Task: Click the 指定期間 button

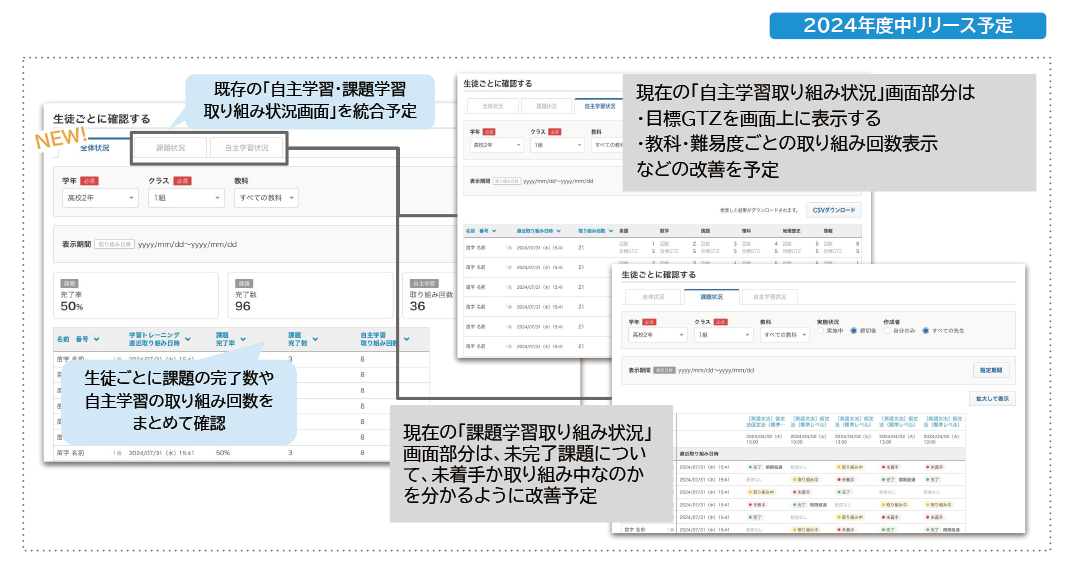Action: pyautogui.click(x=991, y=371)
